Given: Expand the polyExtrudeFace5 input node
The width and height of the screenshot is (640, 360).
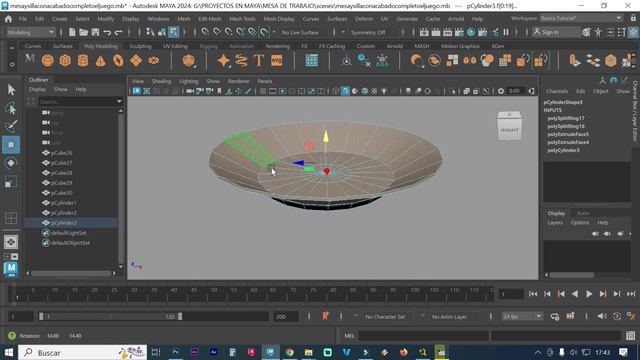Looking at the screenshot, I should pyautogui.click(x=568, y=134).
